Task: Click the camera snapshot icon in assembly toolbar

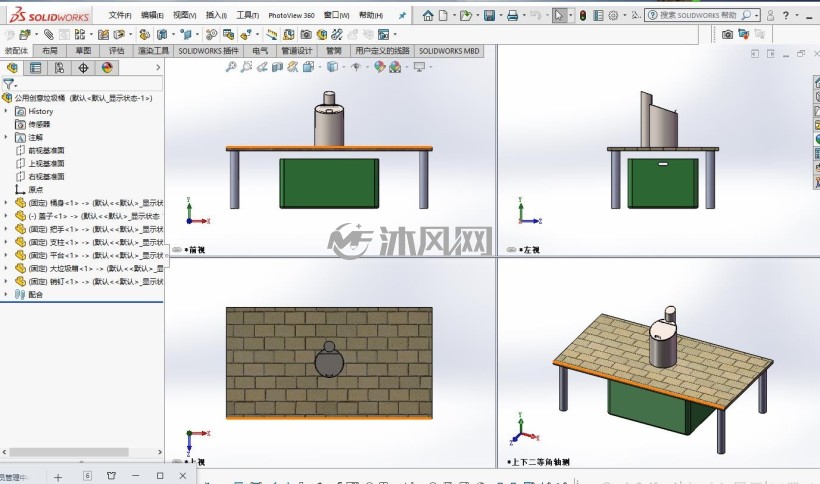Action: pyautogui.click(x=306, y=34)
